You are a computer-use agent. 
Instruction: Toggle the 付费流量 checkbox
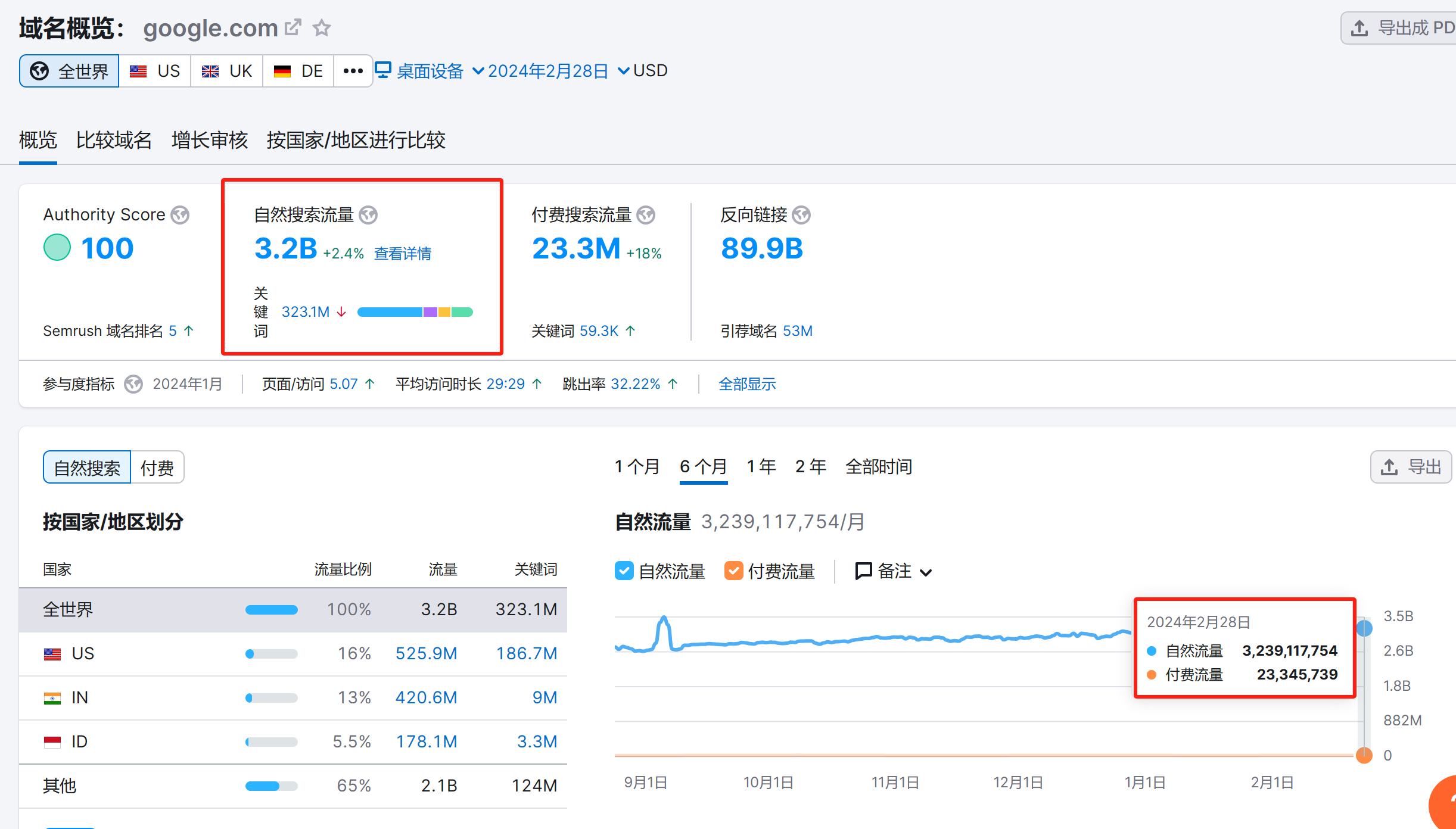pyautogui.click(x=733, y=571)
